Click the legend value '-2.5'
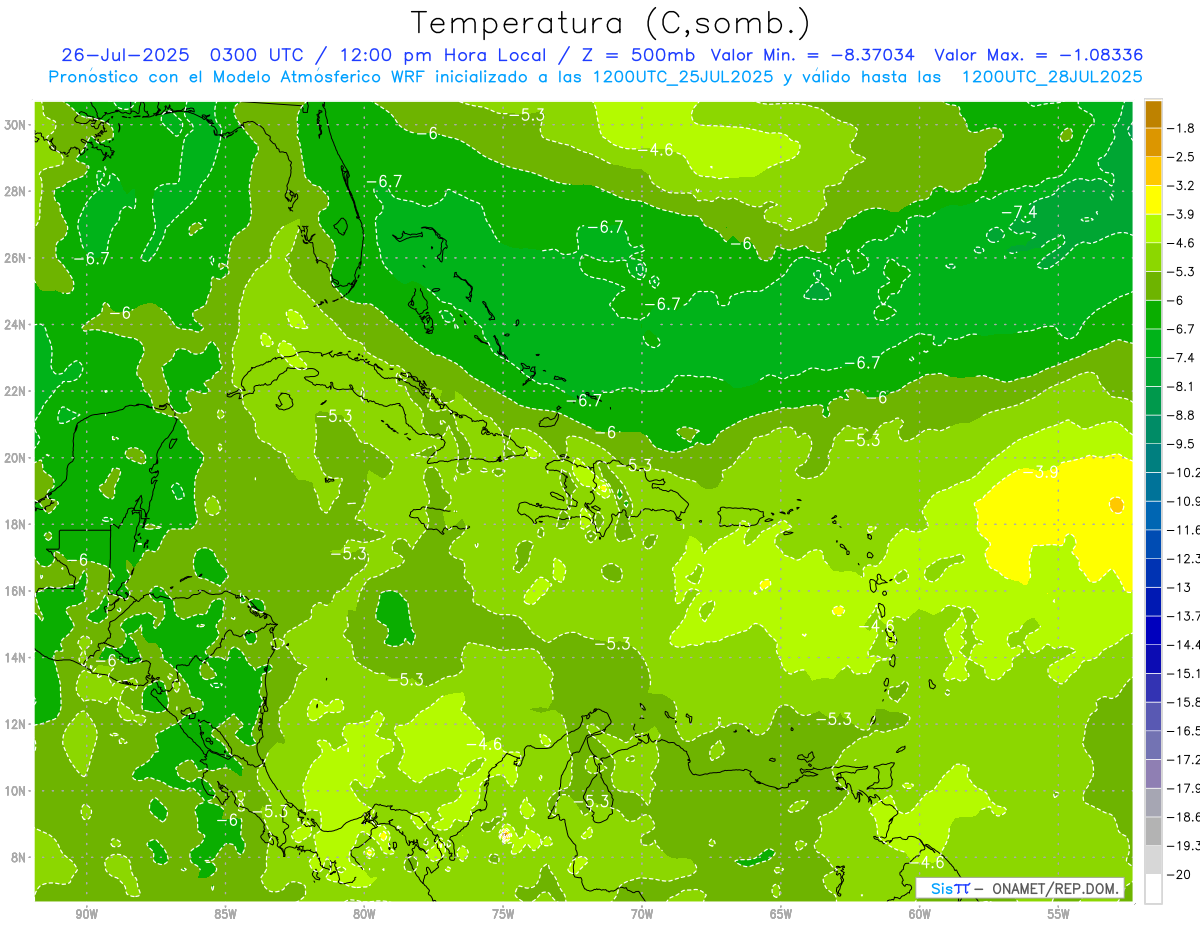Viewport: 1200px width, 927px height. [x=1182, y=157]
